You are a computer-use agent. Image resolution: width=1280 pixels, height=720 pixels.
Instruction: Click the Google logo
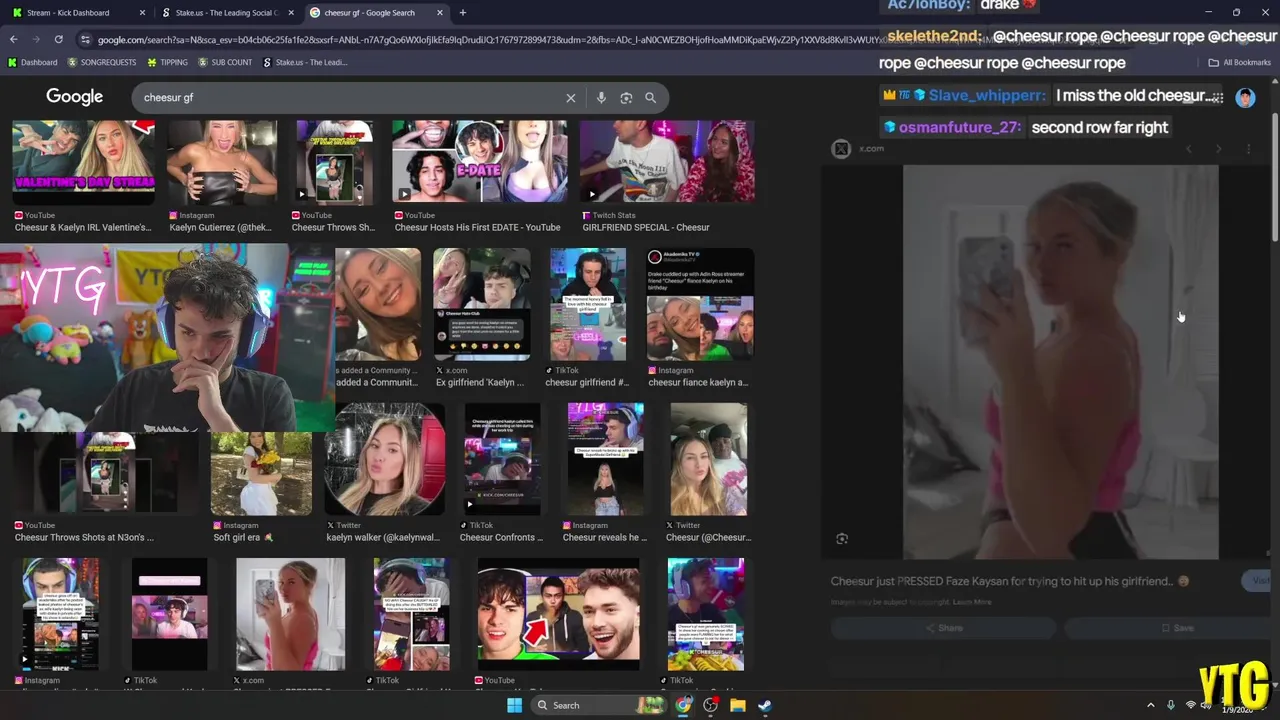[74, 97]
